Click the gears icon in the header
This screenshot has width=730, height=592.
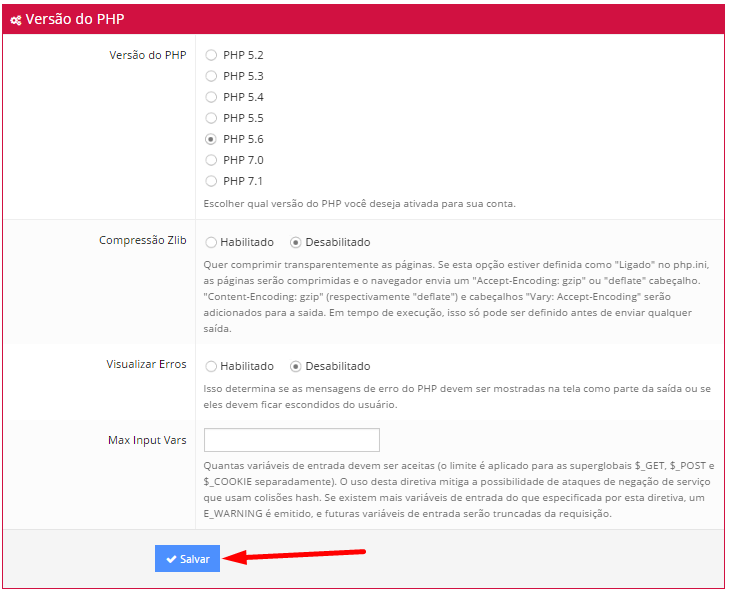pos(16,19)
